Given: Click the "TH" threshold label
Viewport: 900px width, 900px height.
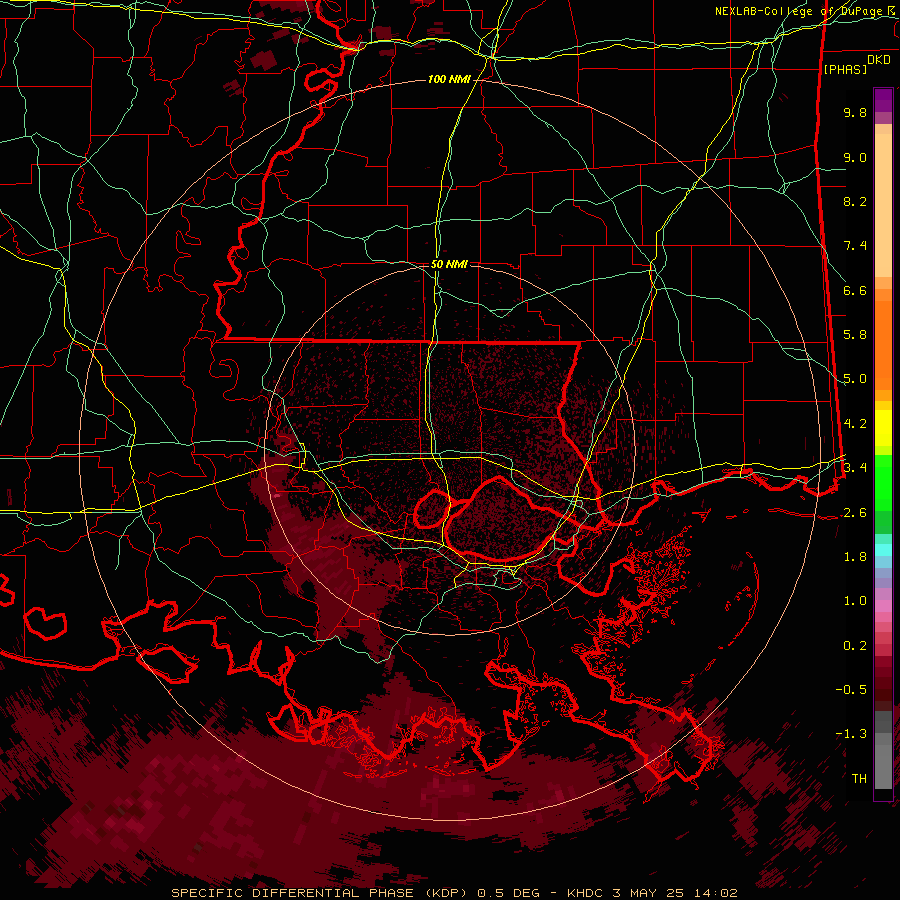Looking at the screenshot, I should [x=859, y=779].
